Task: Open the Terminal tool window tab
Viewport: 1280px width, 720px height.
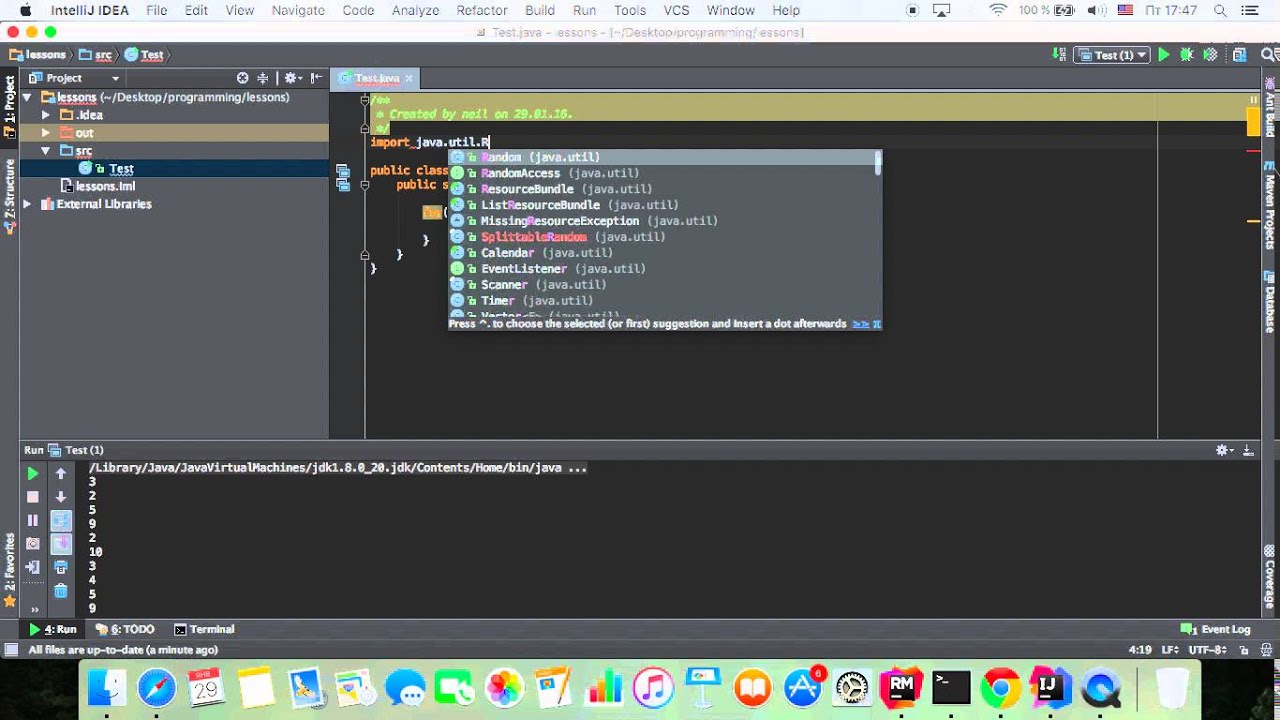Action: [x=204, y=629]
